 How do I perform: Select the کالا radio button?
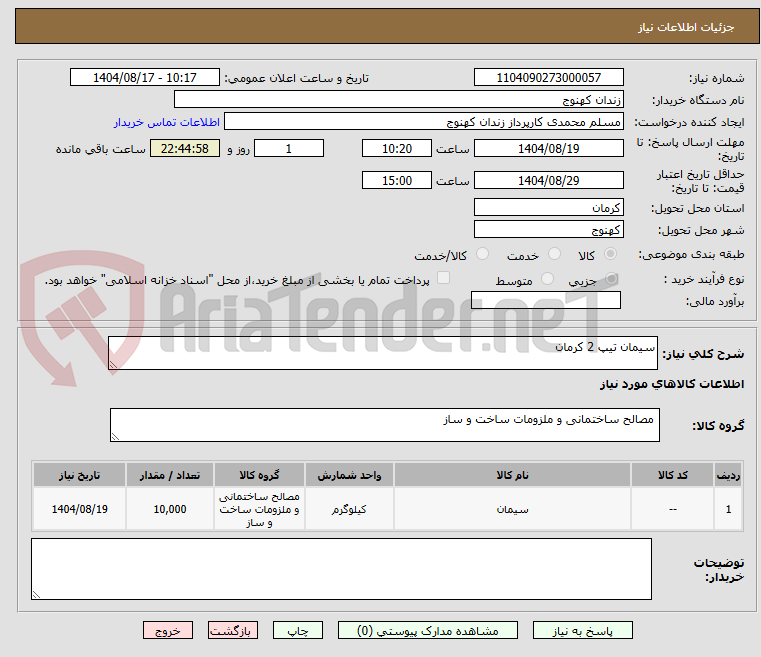tap(610, 254)
